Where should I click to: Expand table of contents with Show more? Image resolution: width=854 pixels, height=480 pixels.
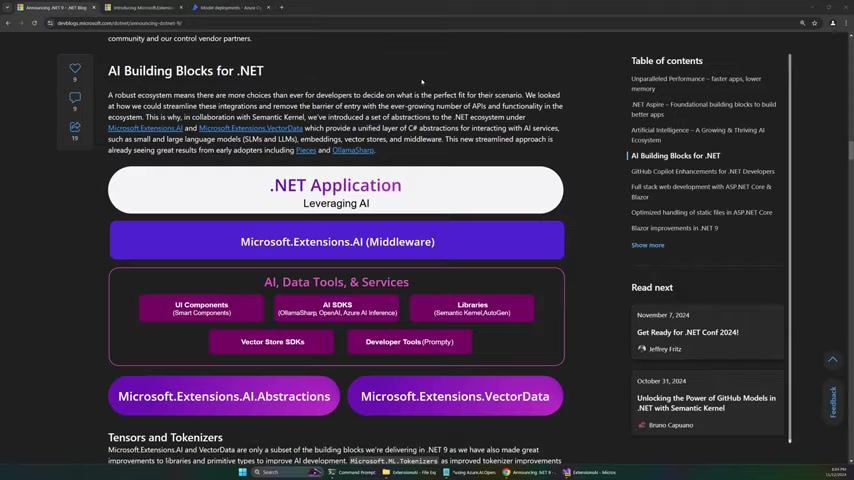(x=648, y=246)
